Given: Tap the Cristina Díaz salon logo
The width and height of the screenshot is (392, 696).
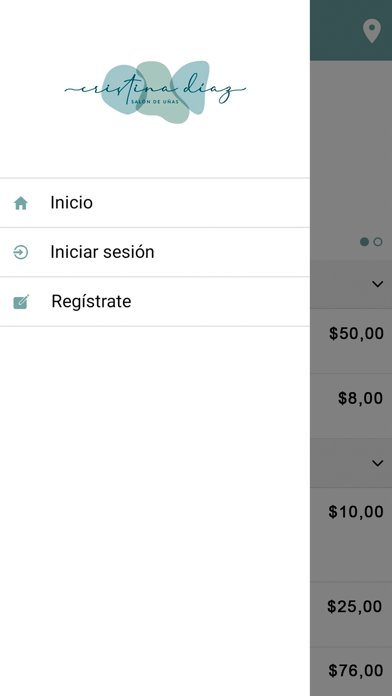Looking at the screenshot, I should tap(155, 91).
